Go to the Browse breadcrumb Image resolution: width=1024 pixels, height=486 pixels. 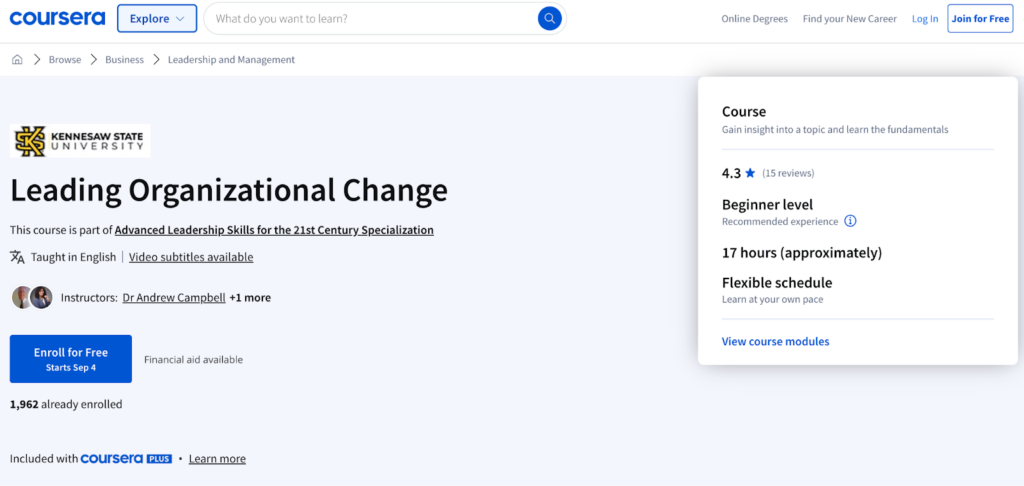pos(65,59)
